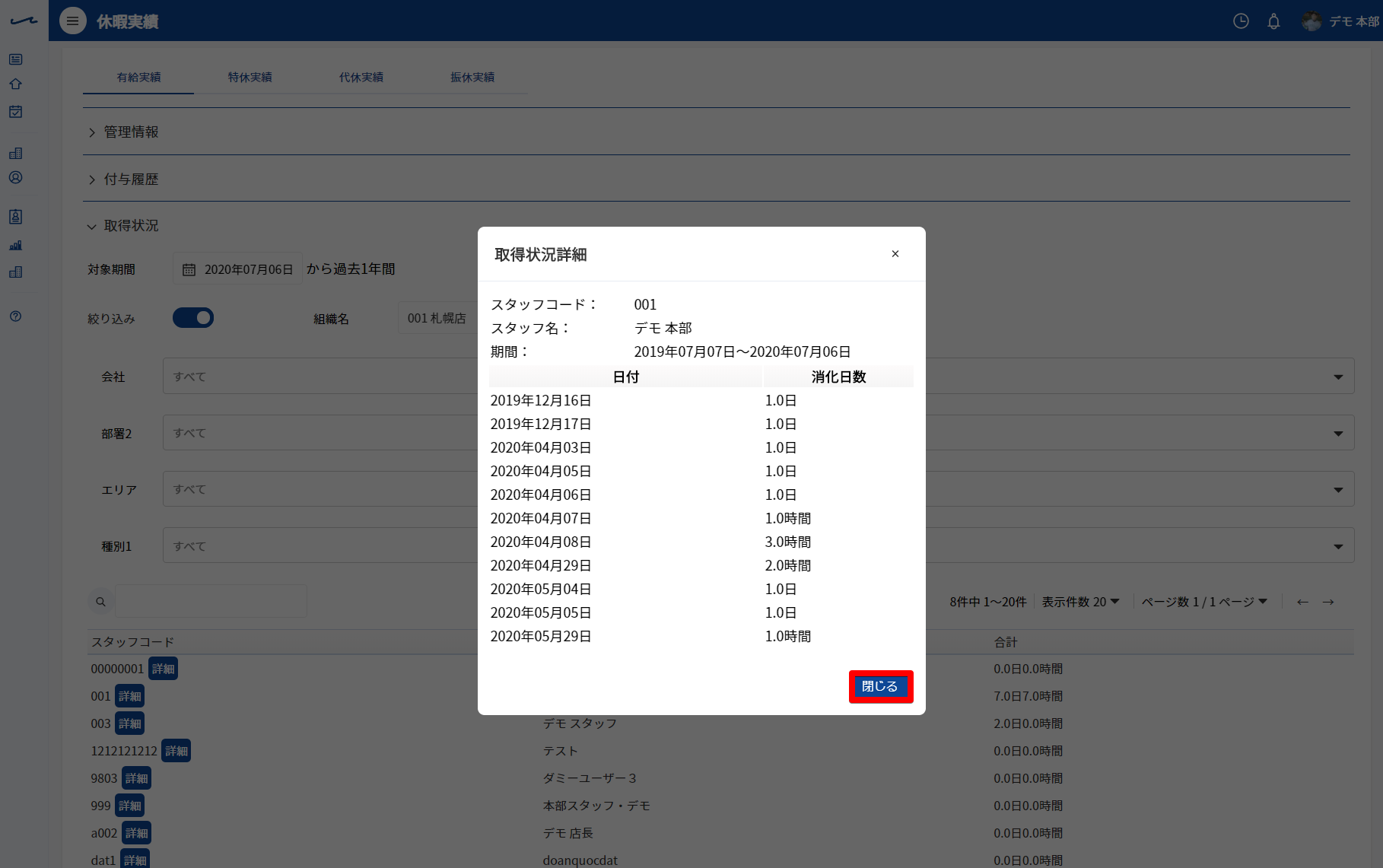Click the 2020年05月29日 row in dialog
This screenshot has width=1383, height=868.
pos(701,637)
